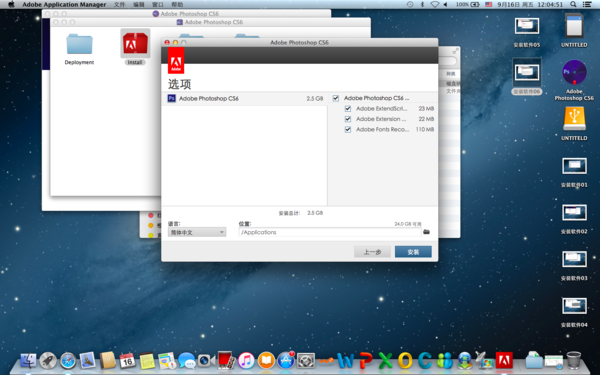Launch the green X Excel app in the Dock
Viewport: 600px width, 375px height.
click(x=385, y=360)
